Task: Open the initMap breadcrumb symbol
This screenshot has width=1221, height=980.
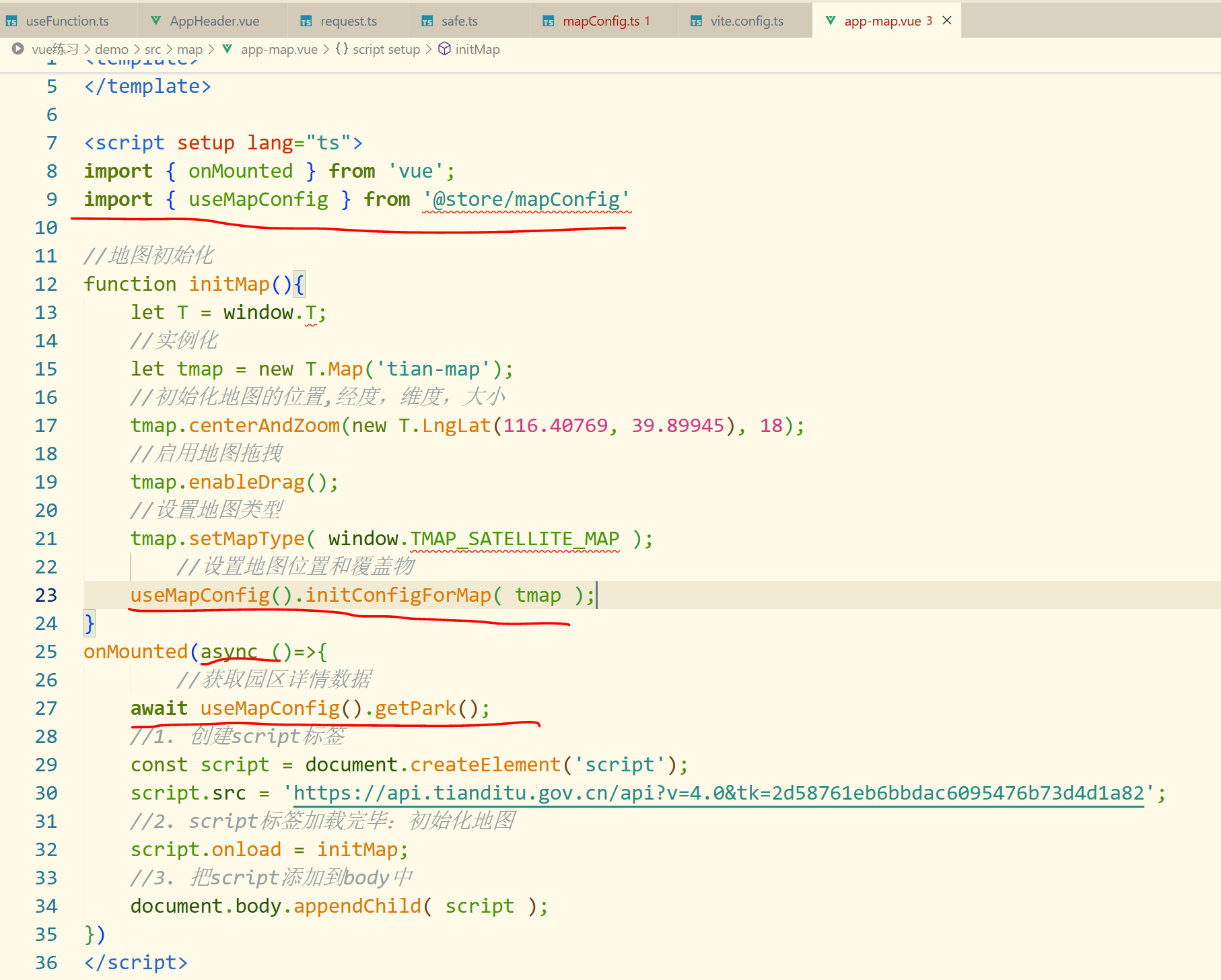Action: point(477,49)
